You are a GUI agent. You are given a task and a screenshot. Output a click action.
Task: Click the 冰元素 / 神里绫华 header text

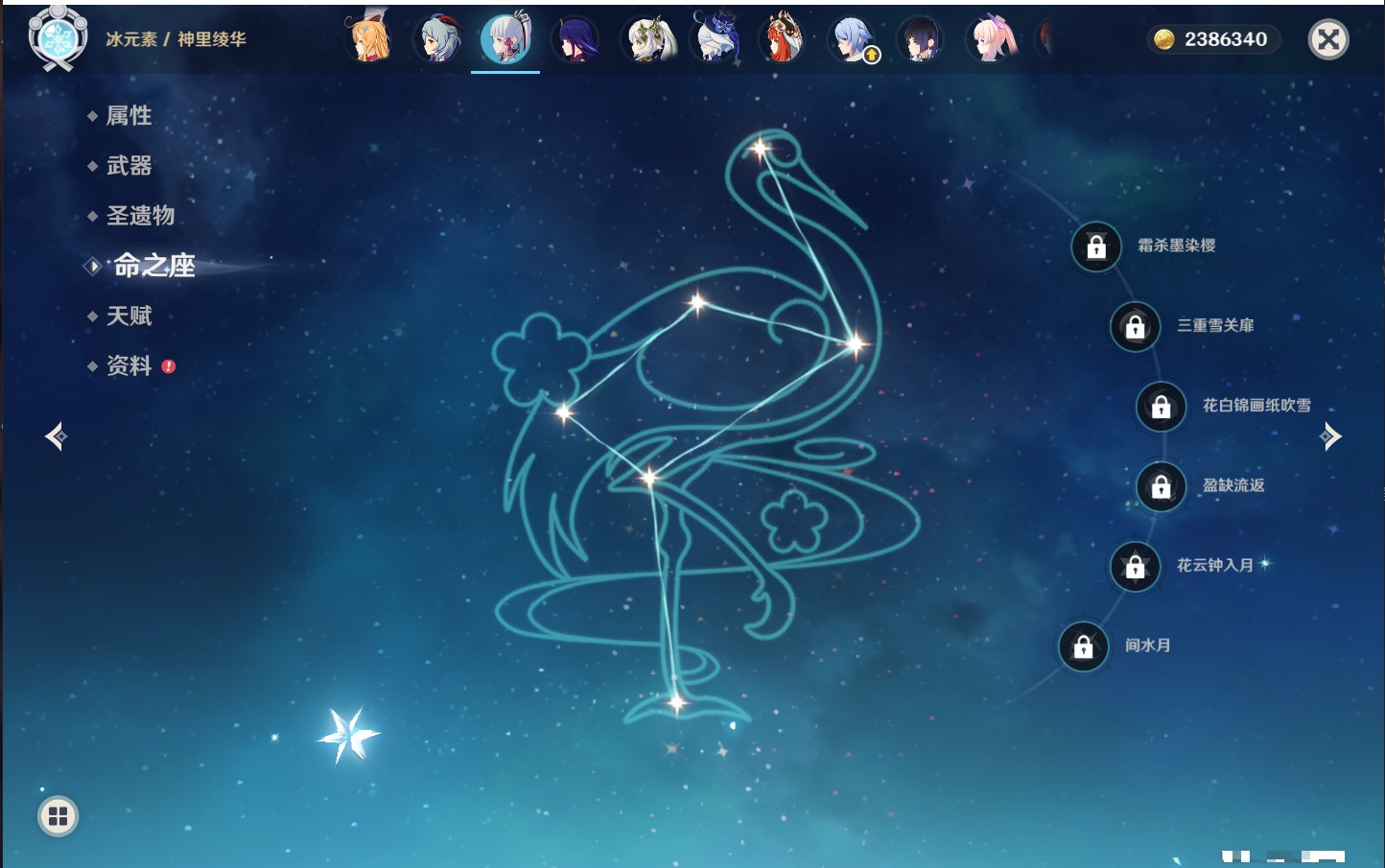pos(176,39)
